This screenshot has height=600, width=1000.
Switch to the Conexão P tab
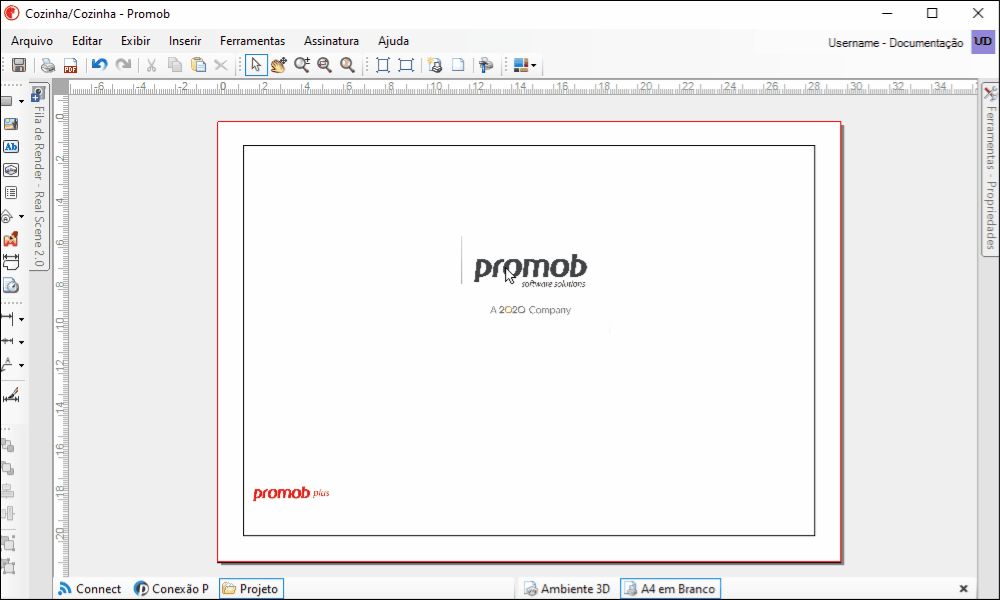(x=171, y=589)
